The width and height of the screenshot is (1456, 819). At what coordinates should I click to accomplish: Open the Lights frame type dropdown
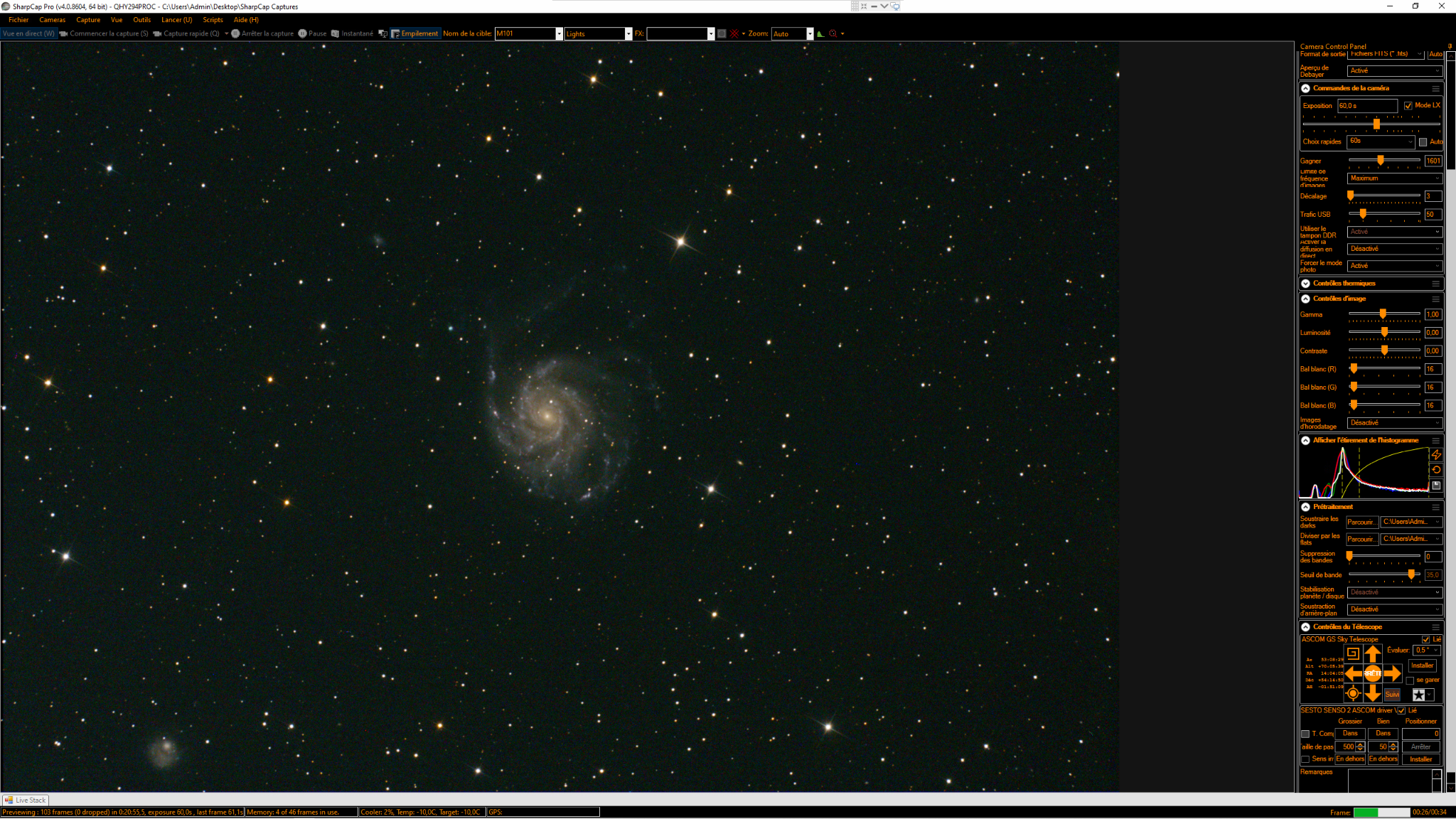[628, 33]
